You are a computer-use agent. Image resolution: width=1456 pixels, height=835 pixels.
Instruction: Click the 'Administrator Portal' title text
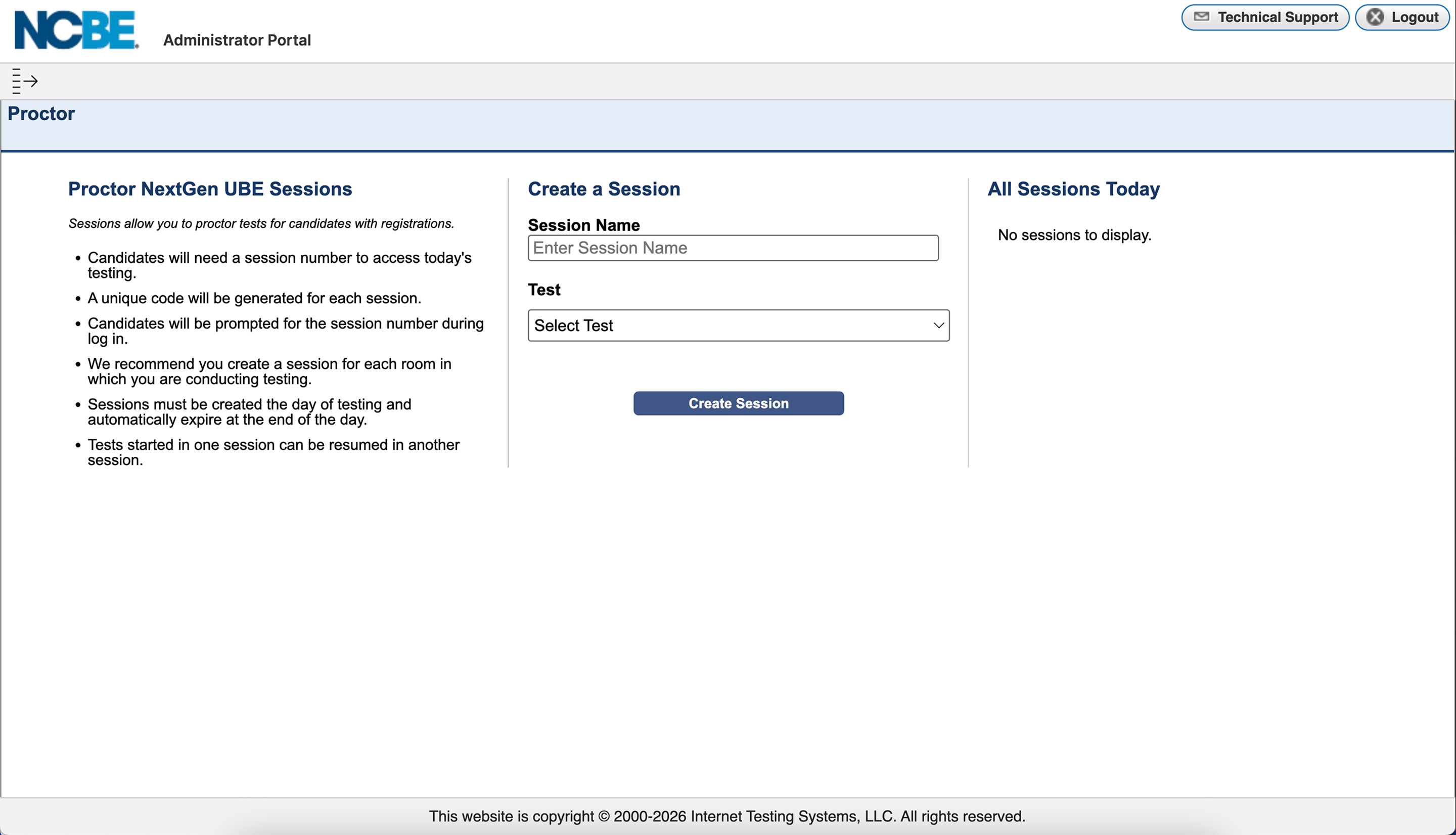pyautogui.click(x=237, y=40)
